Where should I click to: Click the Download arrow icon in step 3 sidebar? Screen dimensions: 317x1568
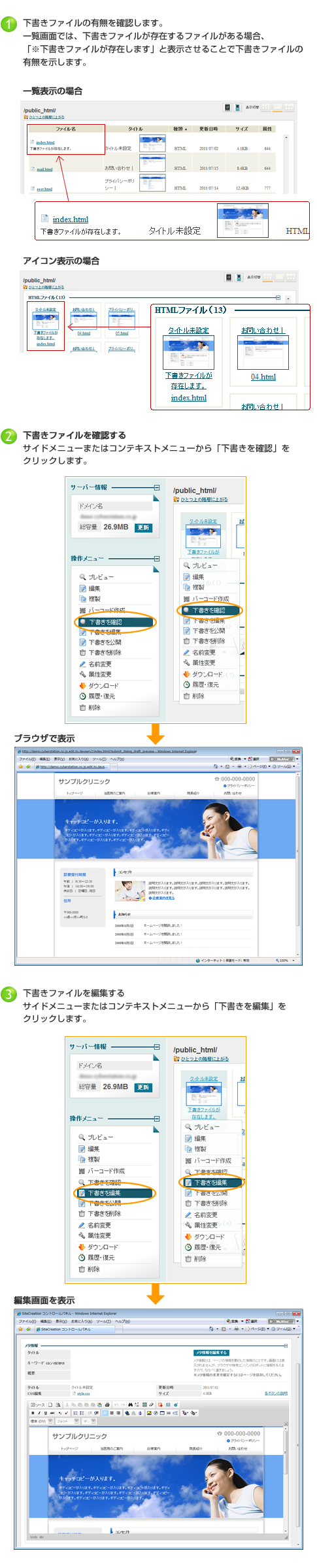tap(82, 1247)
